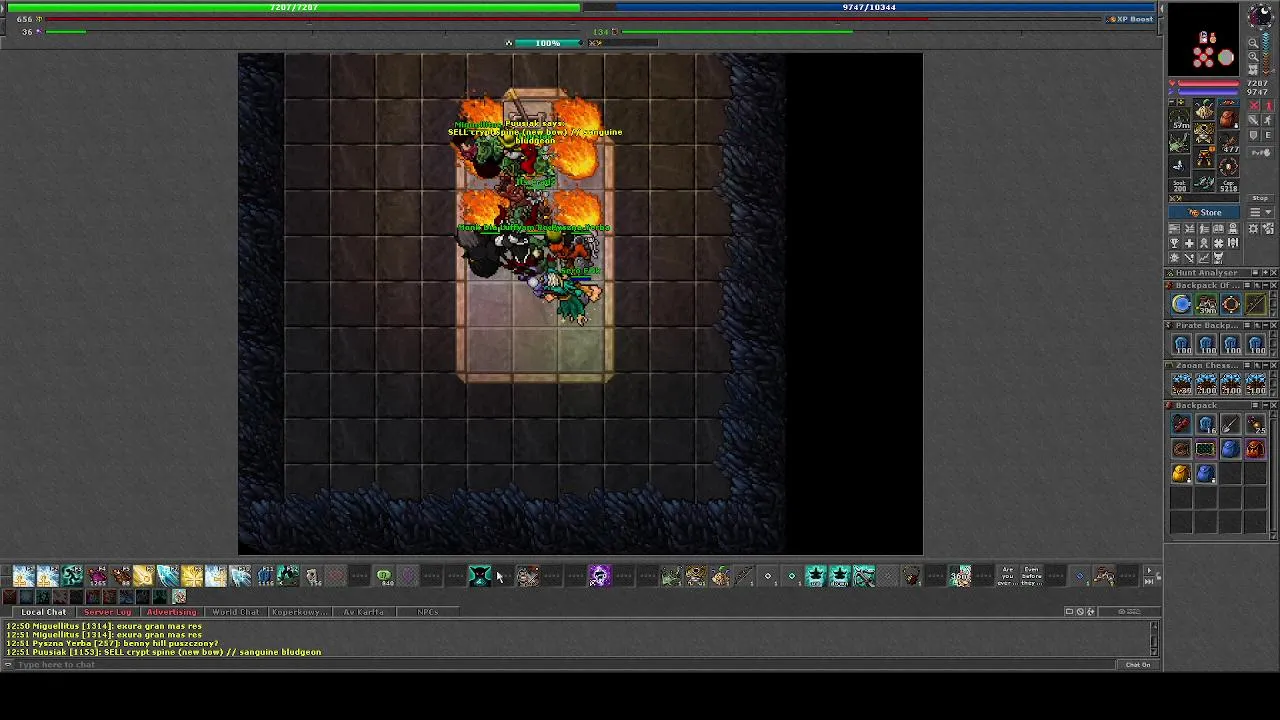Expand the Hunt Analyser panel
The height and width of the screenshot is (720, 1280).
[1266, 272]
